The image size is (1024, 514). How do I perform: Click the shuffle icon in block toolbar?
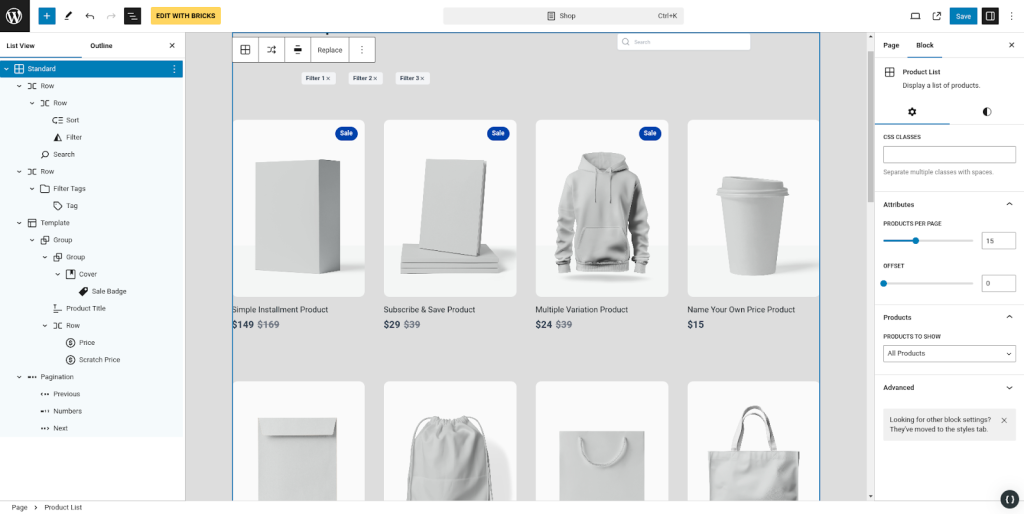coord(271,50)
